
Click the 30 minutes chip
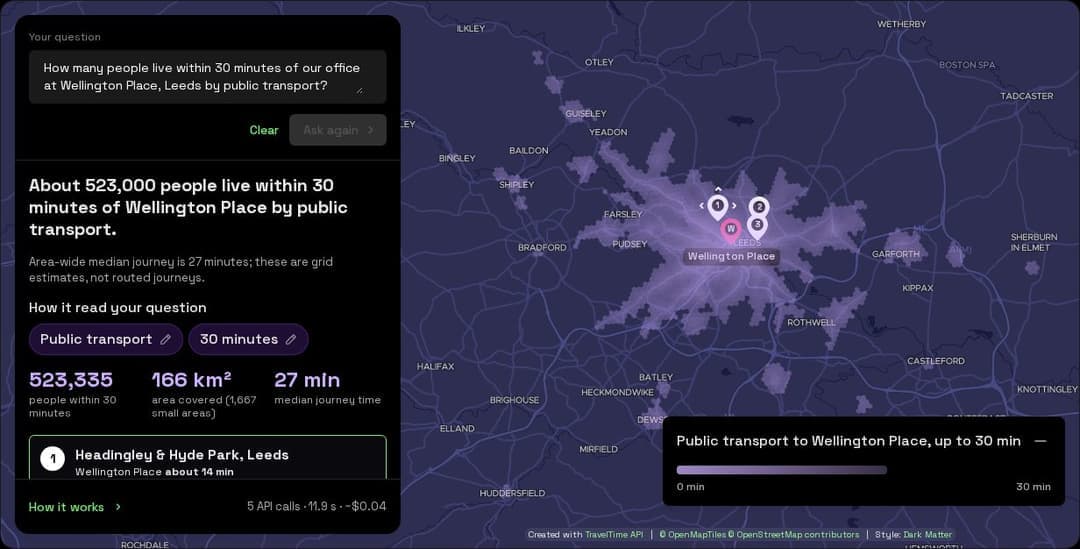click(x=248, y=339)
